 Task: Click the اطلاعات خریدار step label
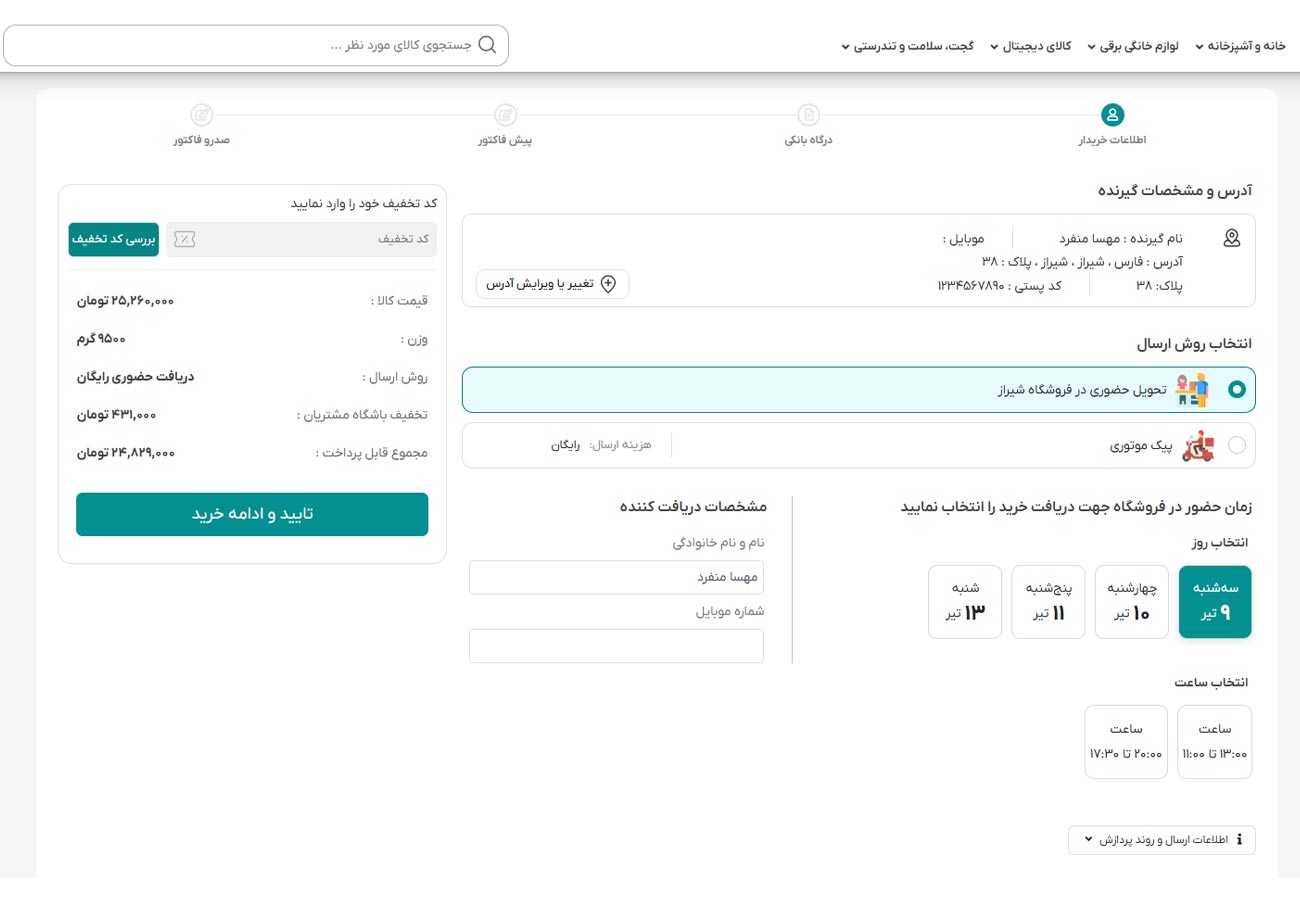1112,140
